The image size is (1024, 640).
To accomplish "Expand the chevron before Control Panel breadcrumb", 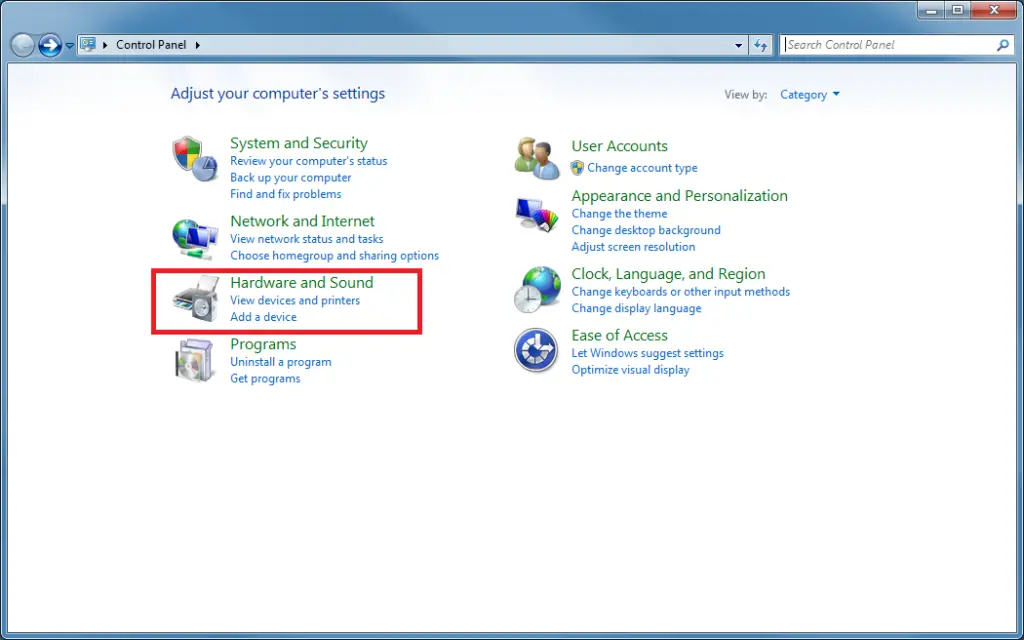I will coord(105,45).
